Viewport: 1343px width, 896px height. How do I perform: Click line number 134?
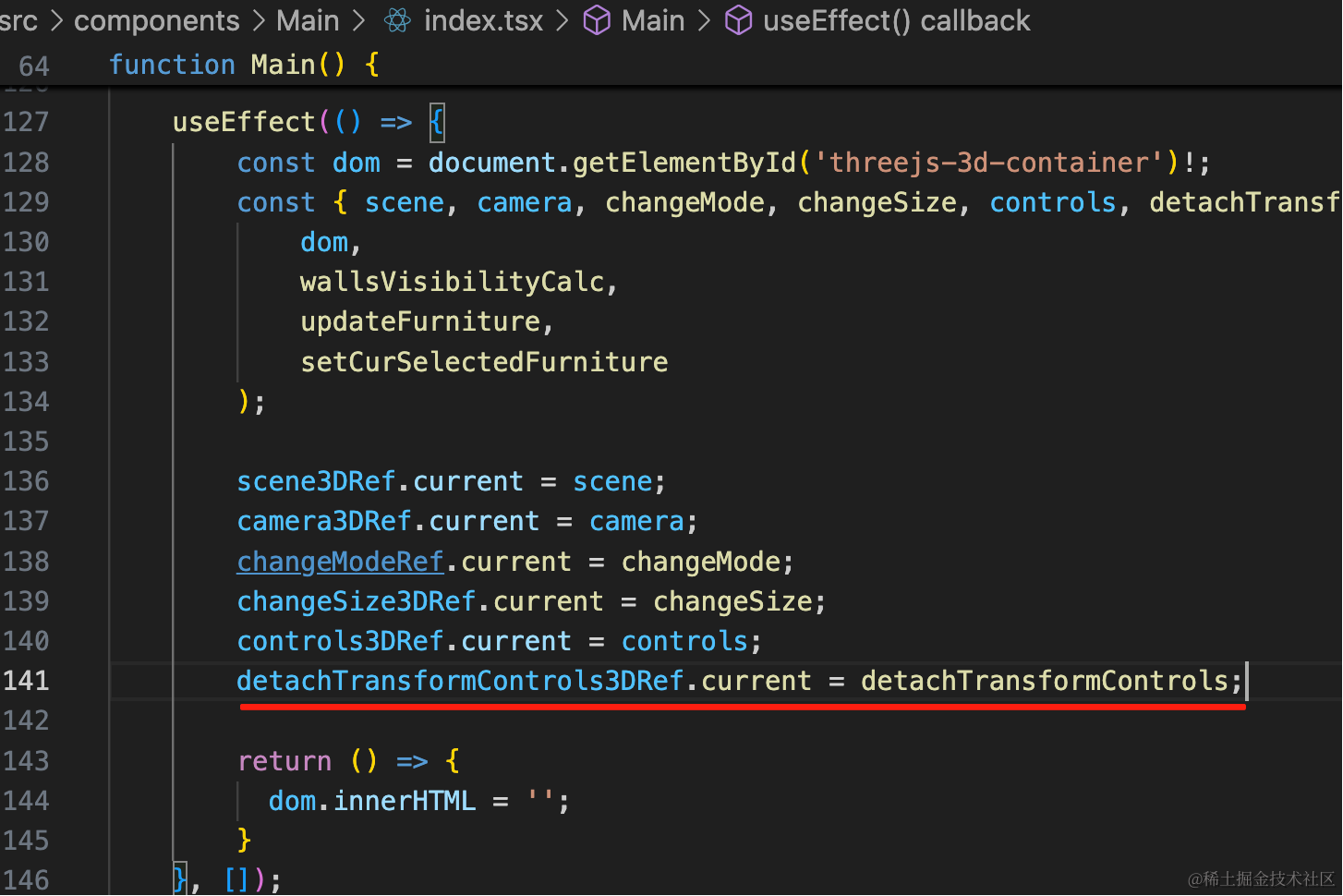tap(26, 402)
